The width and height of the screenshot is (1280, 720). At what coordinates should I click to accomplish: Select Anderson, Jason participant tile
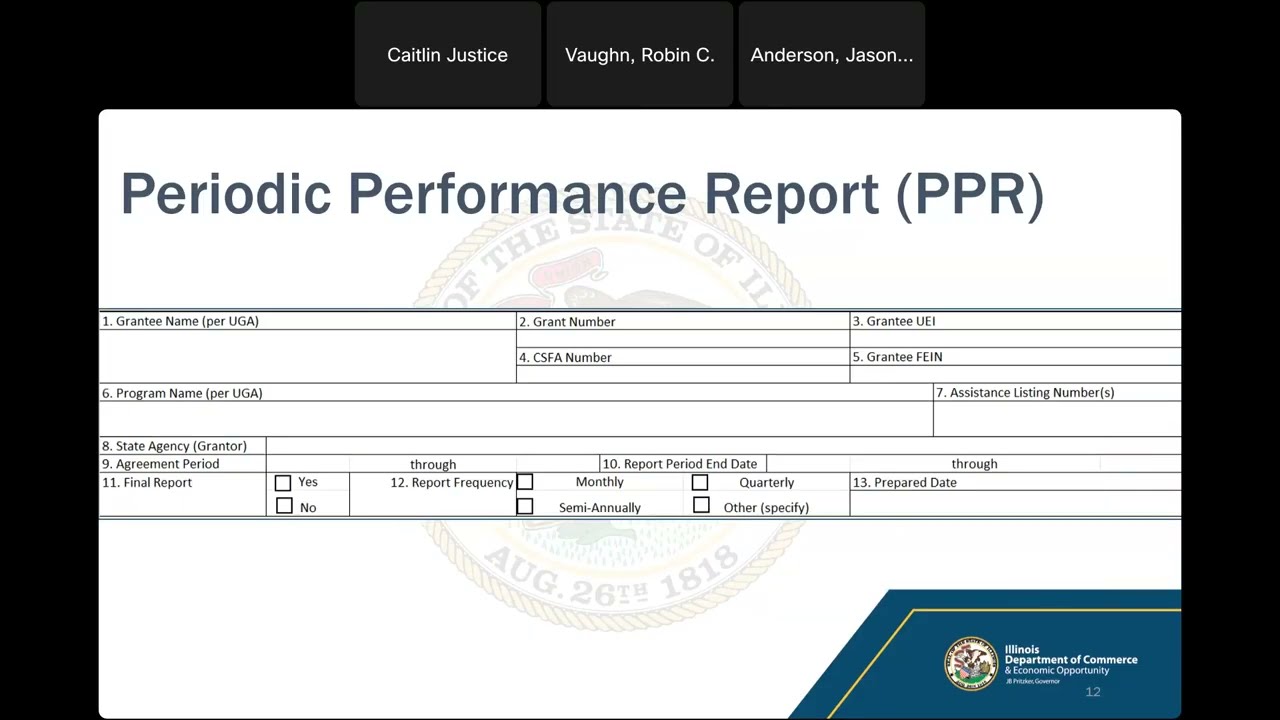point(832,55)
